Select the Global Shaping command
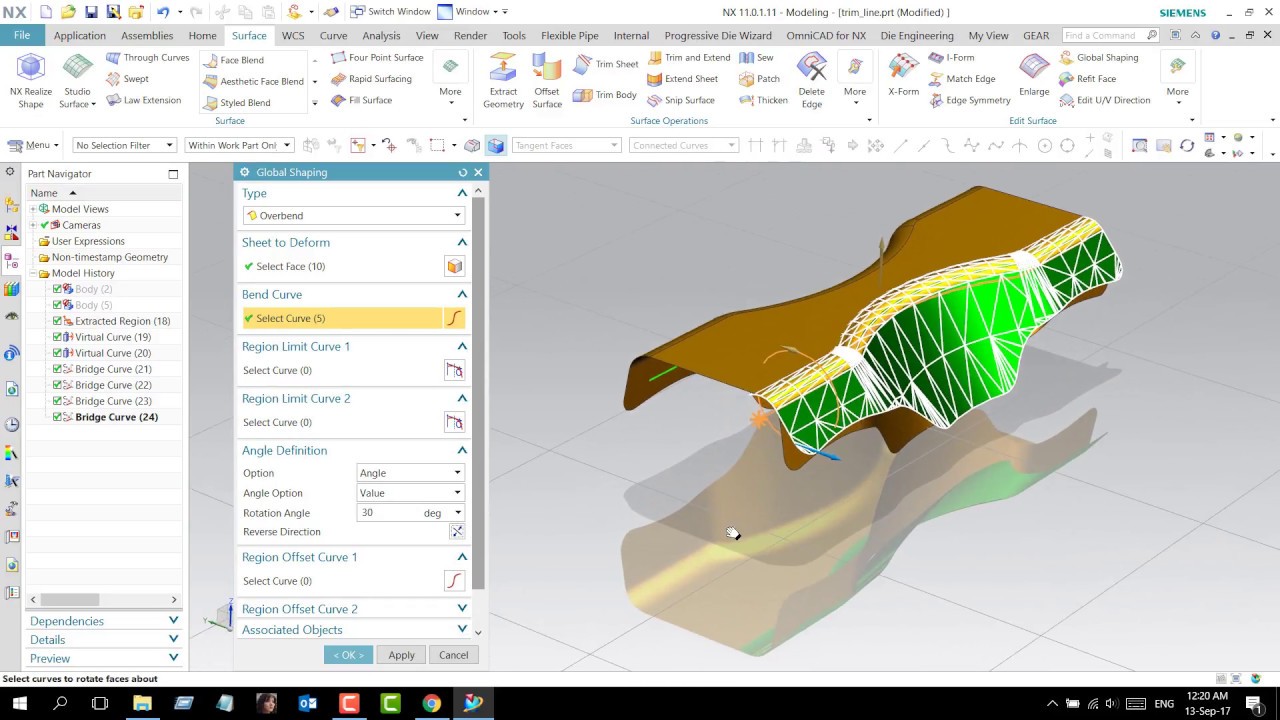 pos(1098,58)
